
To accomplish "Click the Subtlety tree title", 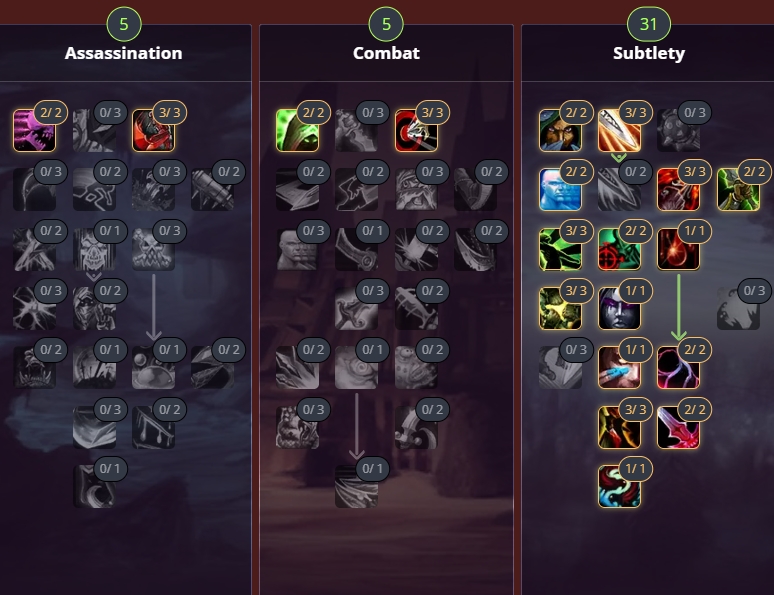I will coord(649,53).
